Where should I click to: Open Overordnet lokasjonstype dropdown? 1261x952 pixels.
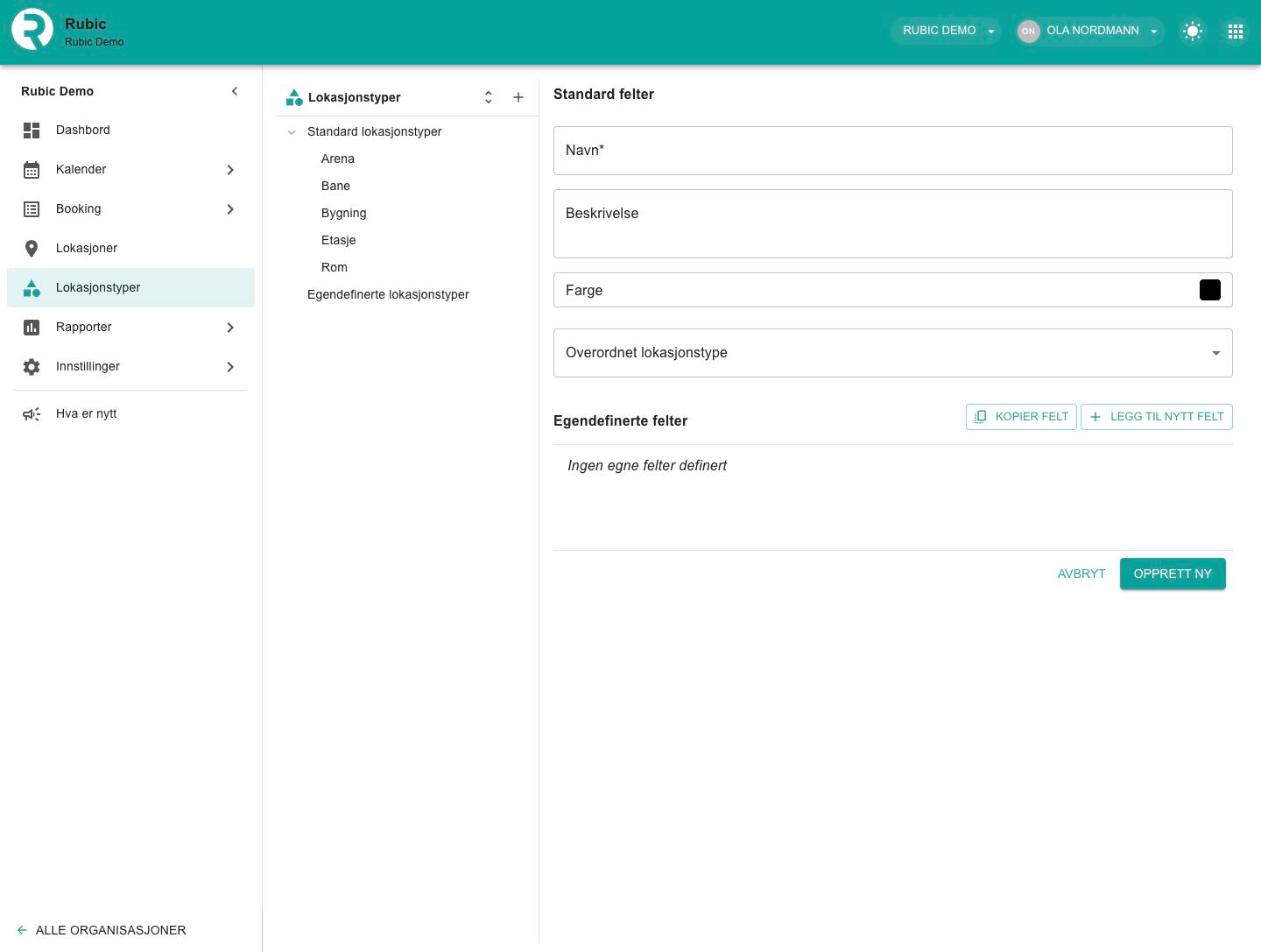892,353
